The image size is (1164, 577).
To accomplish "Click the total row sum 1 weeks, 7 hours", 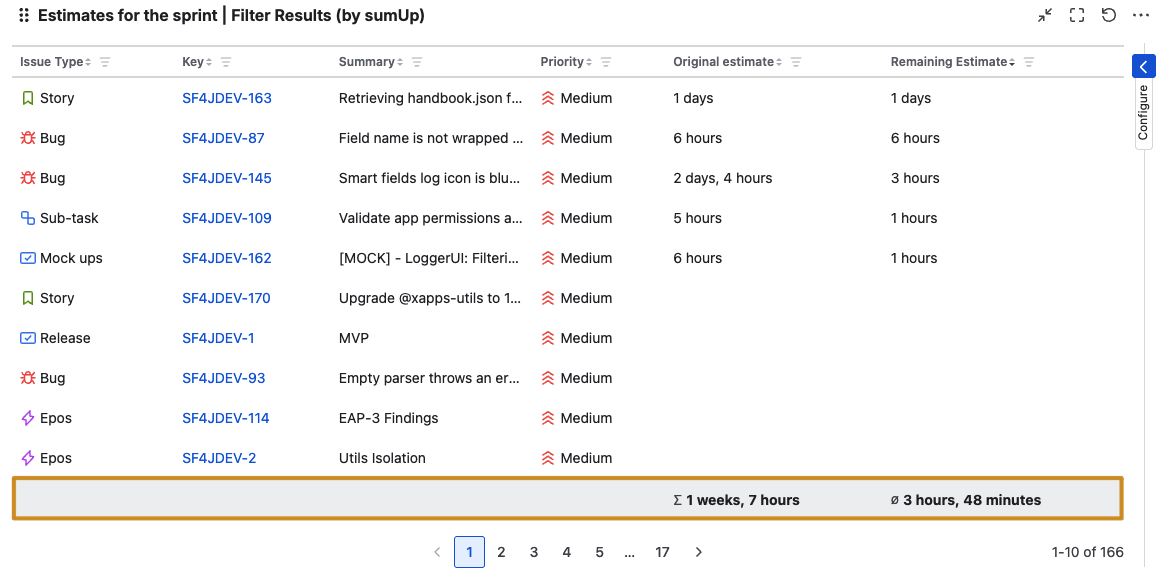I will point(737,500).
